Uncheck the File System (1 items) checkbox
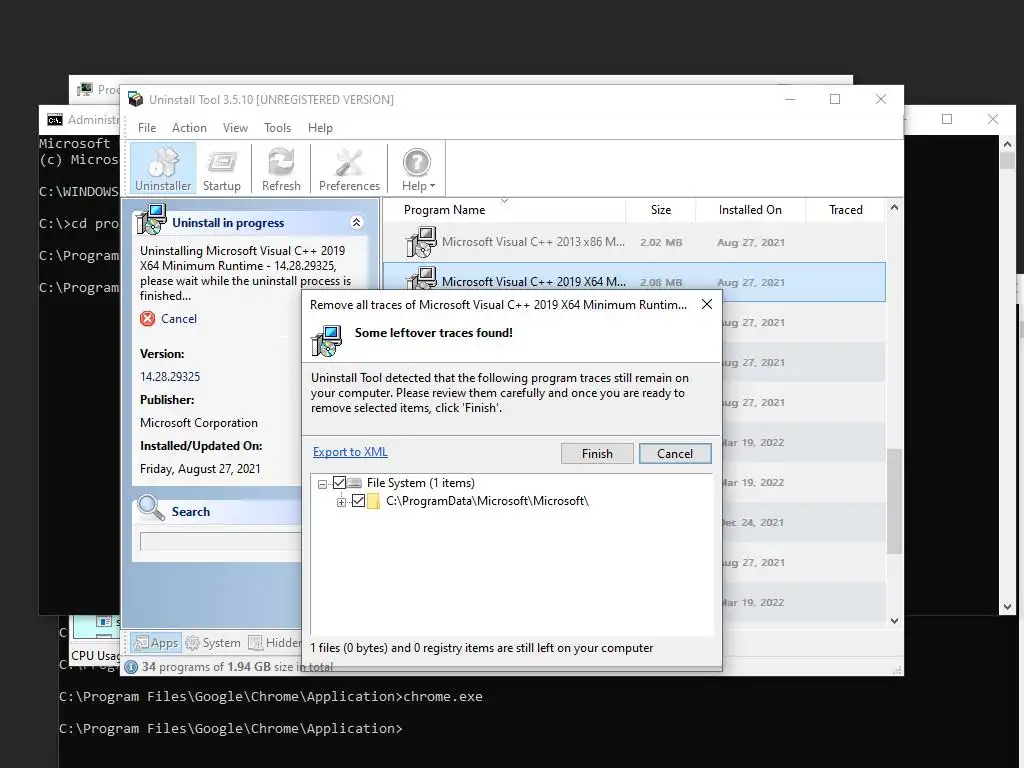The height and width of the screenshot is (768, 1024). 339,483
